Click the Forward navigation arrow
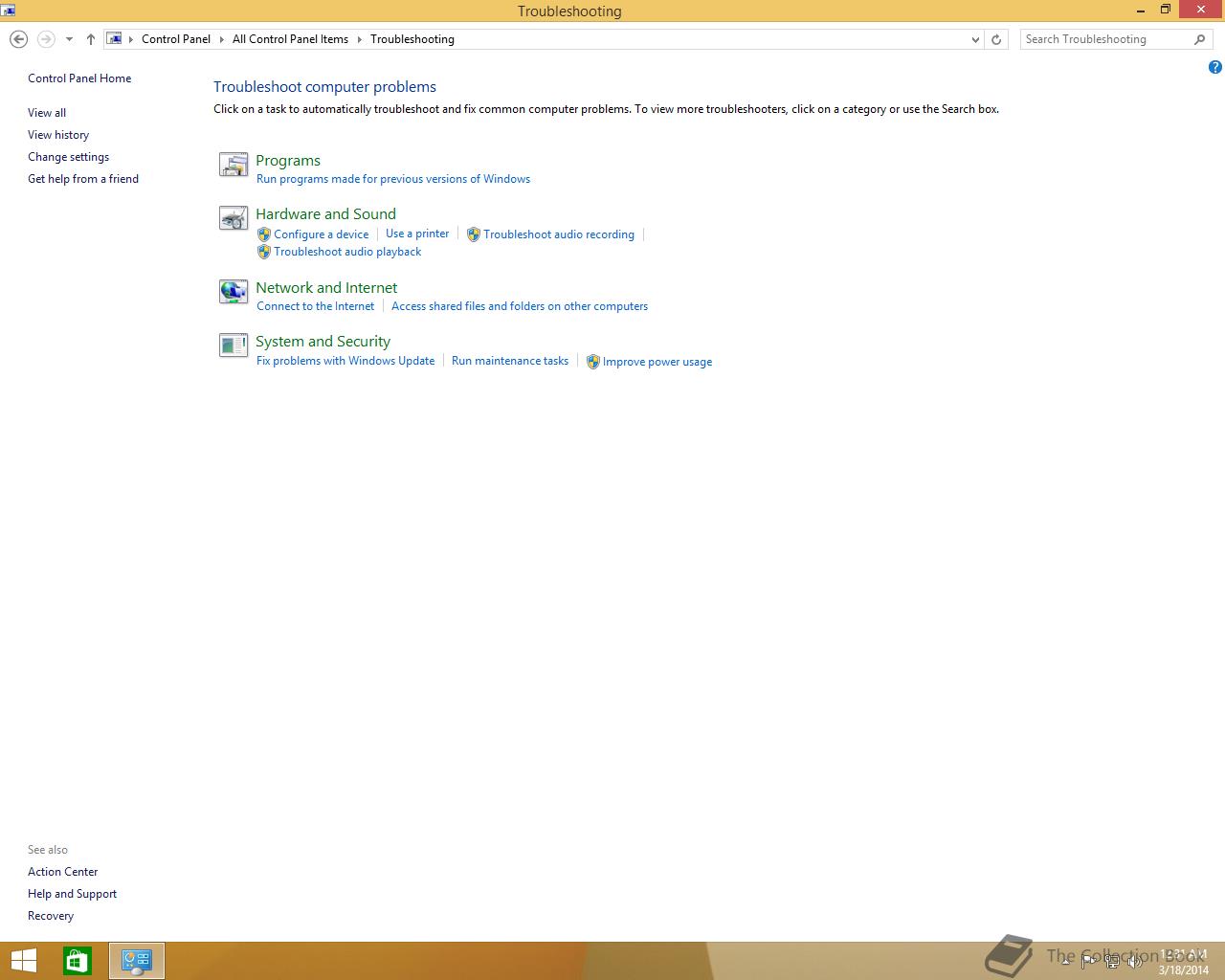The image size is (1225, 980). click(45, 39)
